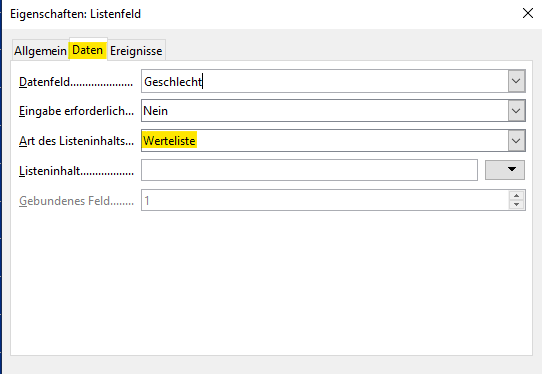Viewport: 542px width, 374px height.
Task: Expand the Datenfeld dropdown arrow
Action: tap(516, 81)
